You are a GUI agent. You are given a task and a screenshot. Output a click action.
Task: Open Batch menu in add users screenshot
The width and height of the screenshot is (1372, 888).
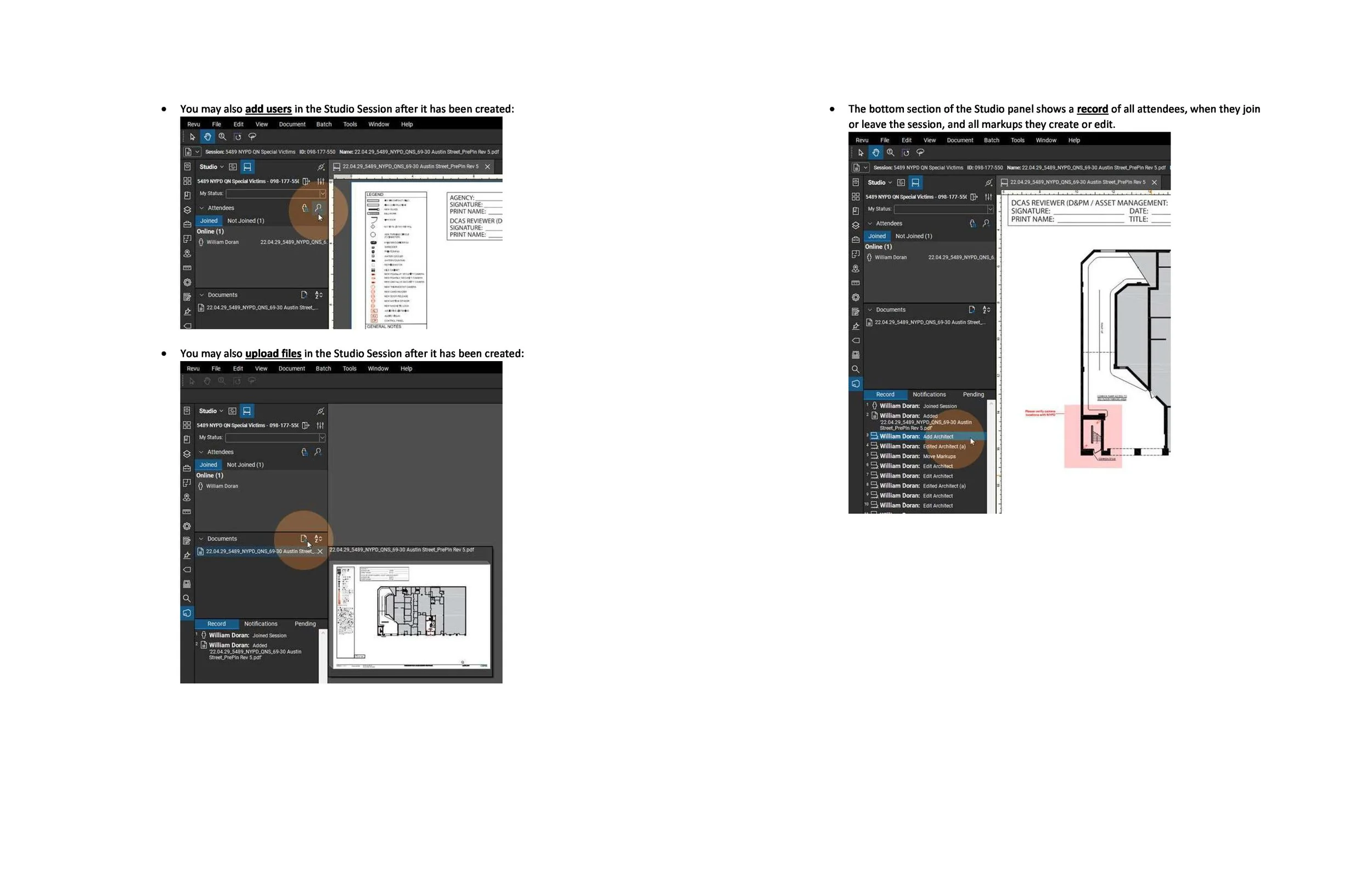click(324, 125)
